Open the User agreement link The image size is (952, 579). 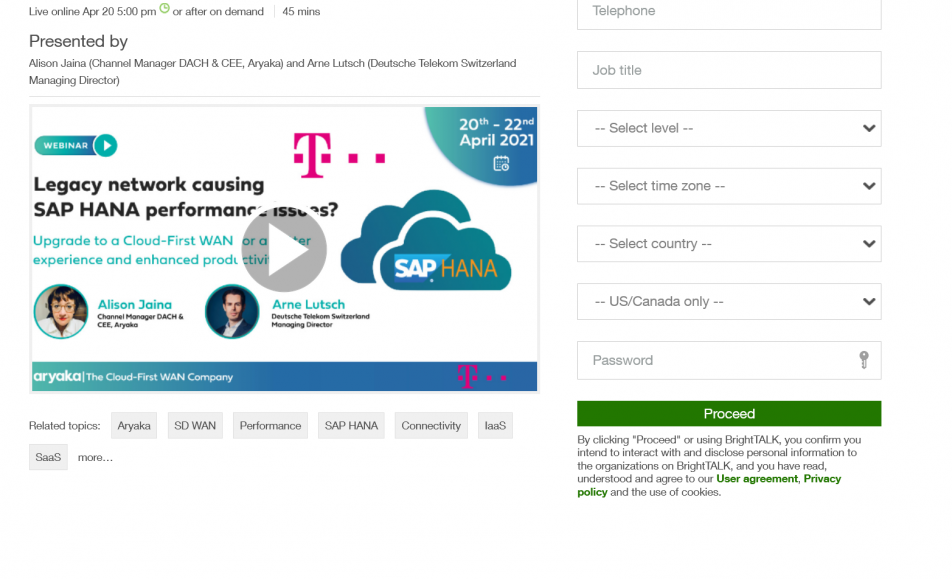click(x=756, y=478)
